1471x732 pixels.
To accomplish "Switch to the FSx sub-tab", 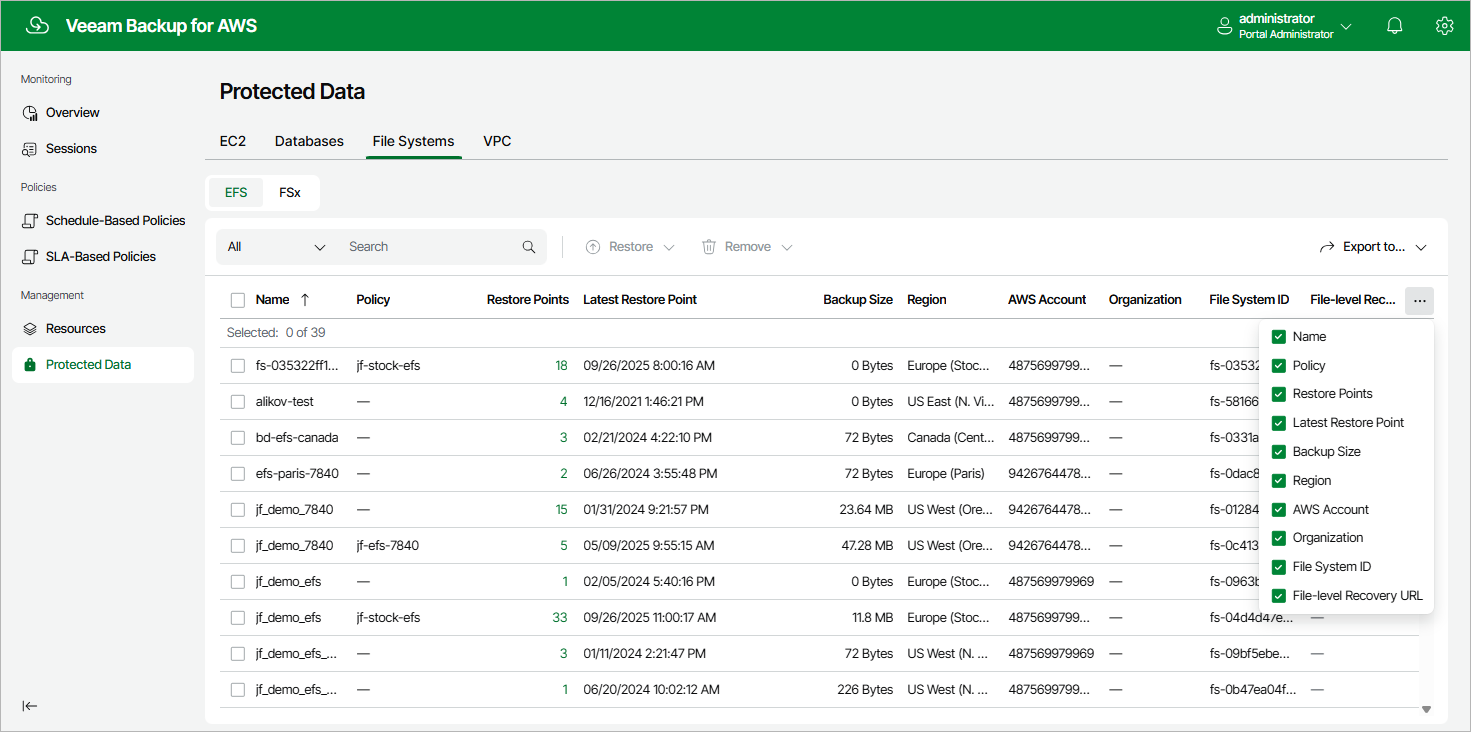I will click(x=290, y=192).
